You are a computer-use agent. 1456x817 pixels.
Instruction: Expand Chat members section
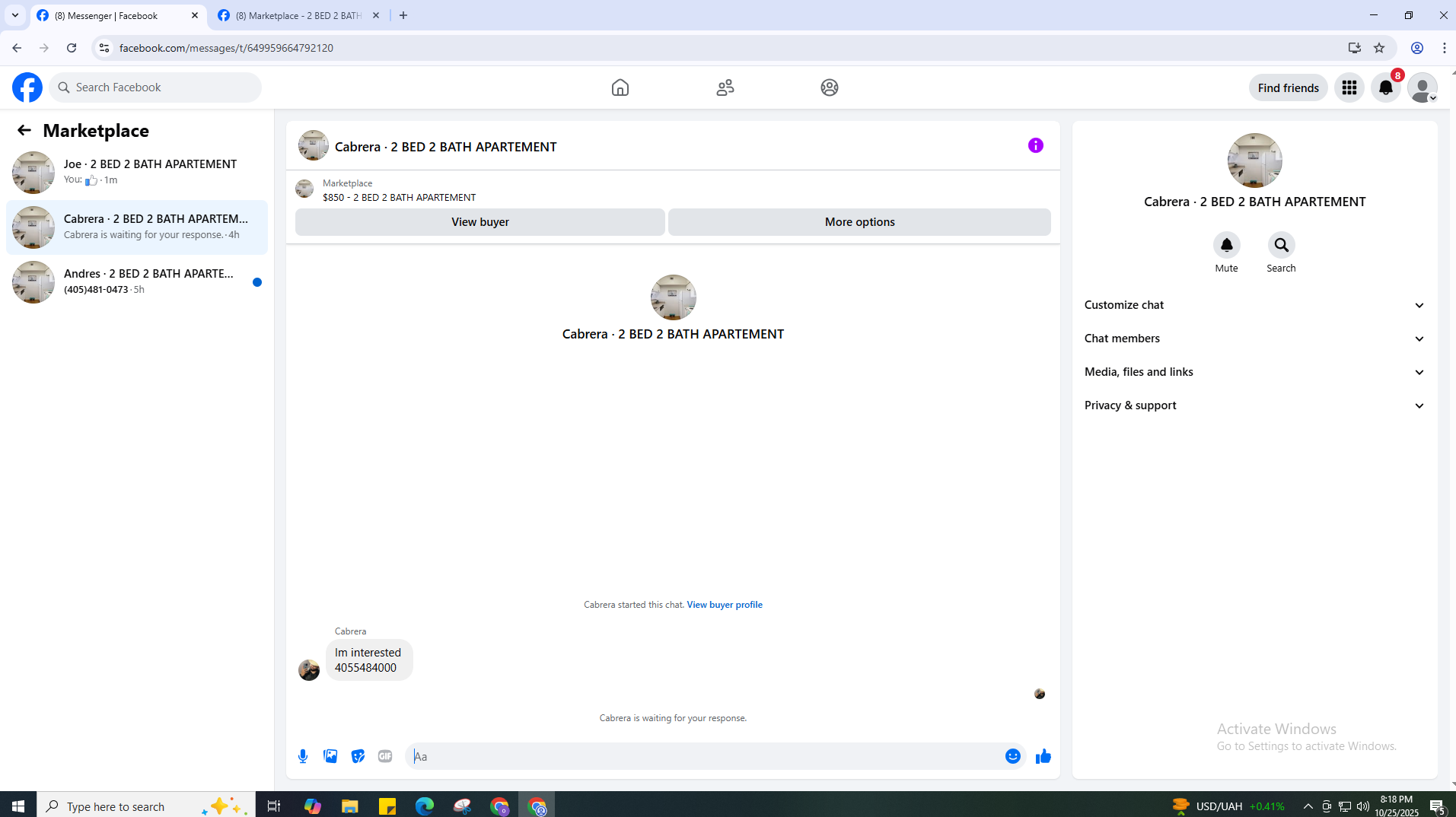click(x=1254, y=339)
